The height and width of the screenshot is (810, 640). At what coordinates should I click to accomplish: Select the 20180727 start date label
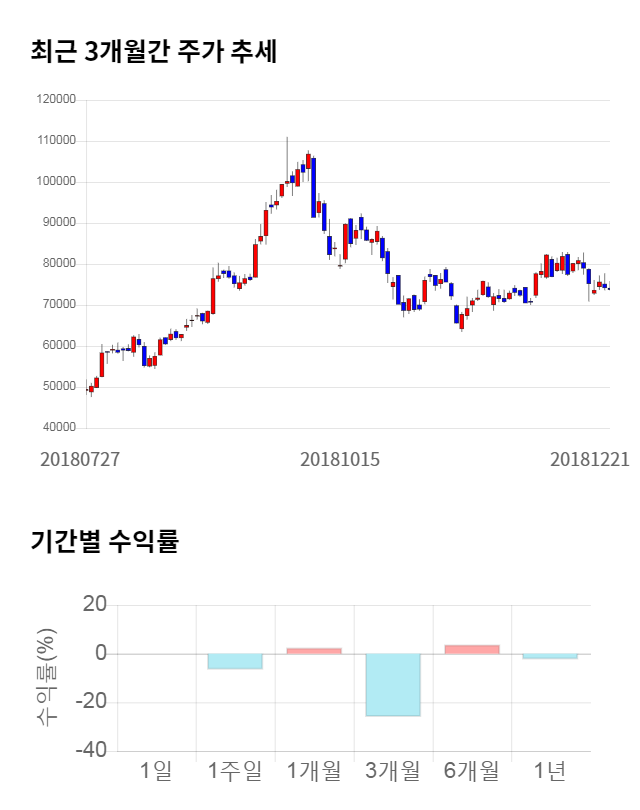[80, 459]
